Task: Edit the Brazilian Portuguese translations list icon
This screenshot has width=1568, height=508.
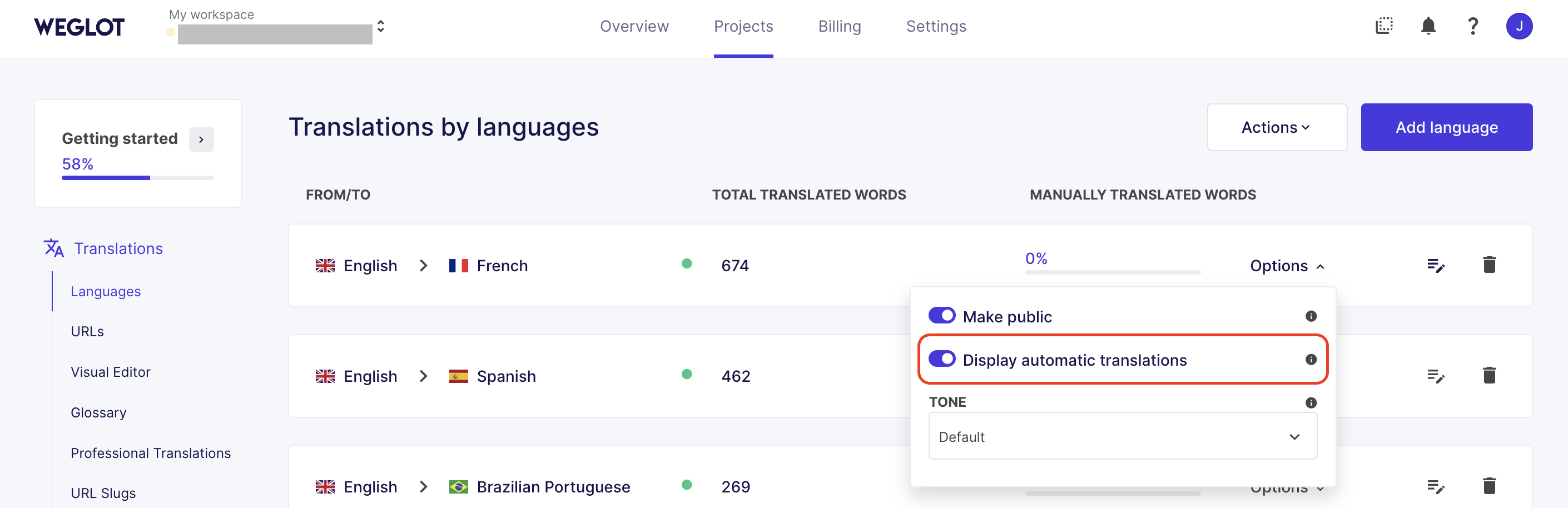Action: click(x=1435, y=487)
